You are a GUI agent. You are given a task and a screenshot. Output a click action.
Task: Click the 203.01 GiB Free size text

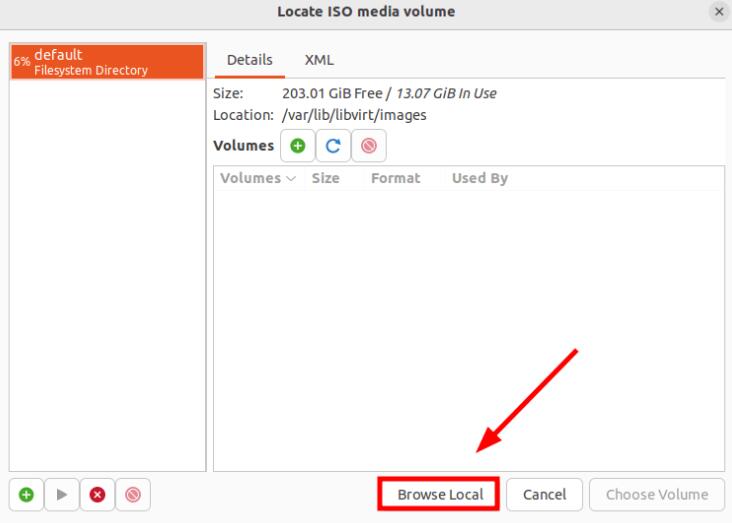[x=332, y=93]
